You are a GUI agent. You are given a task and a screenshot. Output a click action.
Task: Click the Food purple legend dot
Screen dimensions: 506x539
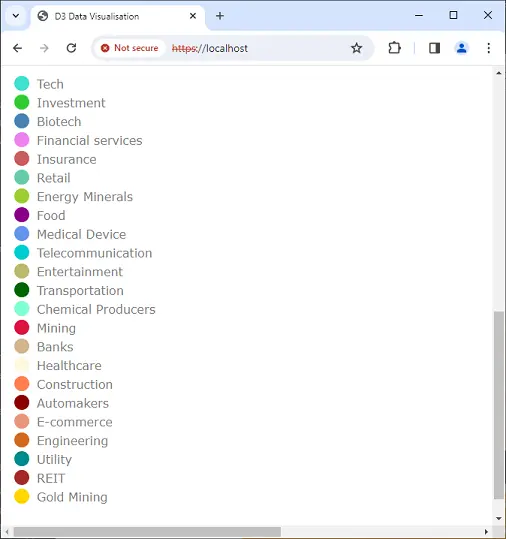click(22, 215)
